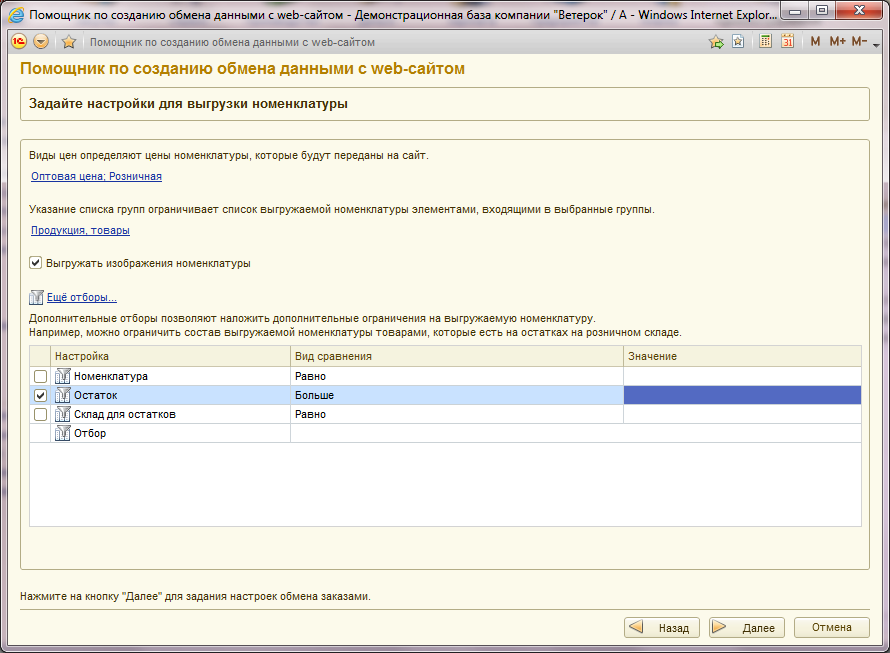890x653 pixels.
Task: Click the highlighted Значение cell for Остаток
Action: [x=742, y=395]
